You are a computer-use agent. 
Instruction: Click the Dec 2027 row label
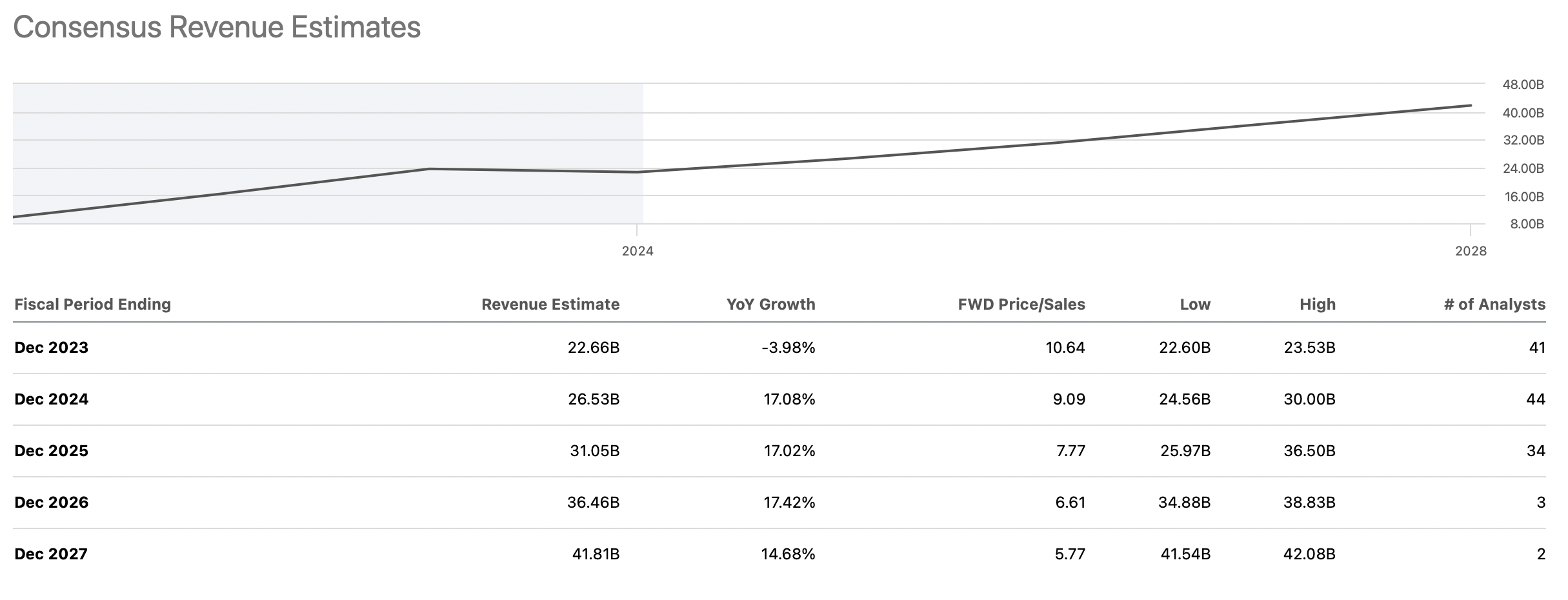pyautogui.click(x=50, y=554)
